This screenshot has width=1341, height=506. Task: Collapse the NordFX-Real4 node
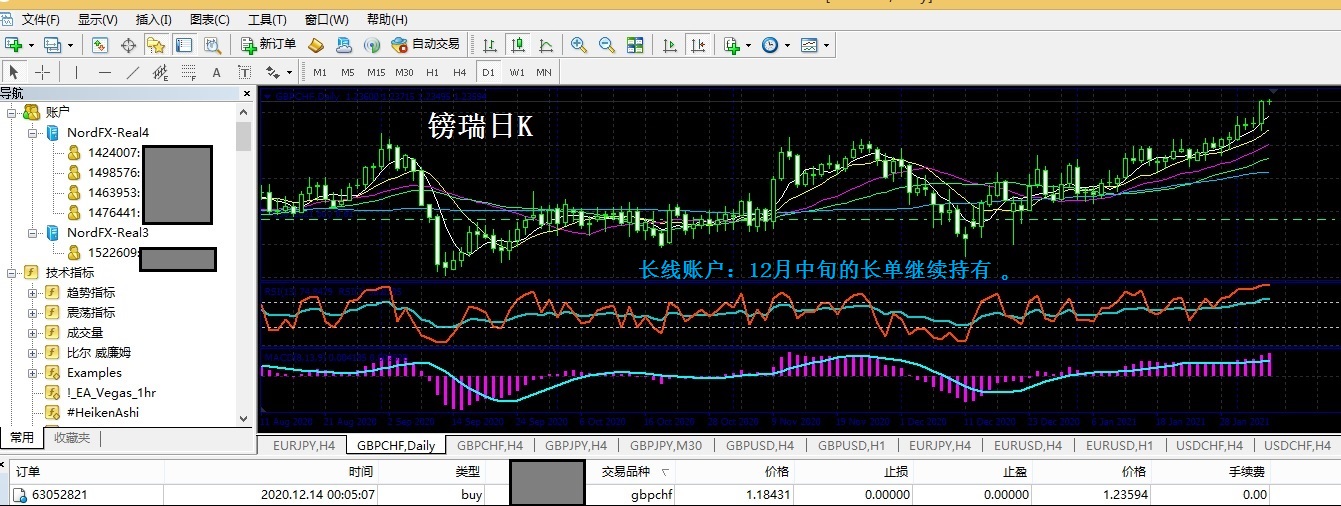[x=33, y=132]
